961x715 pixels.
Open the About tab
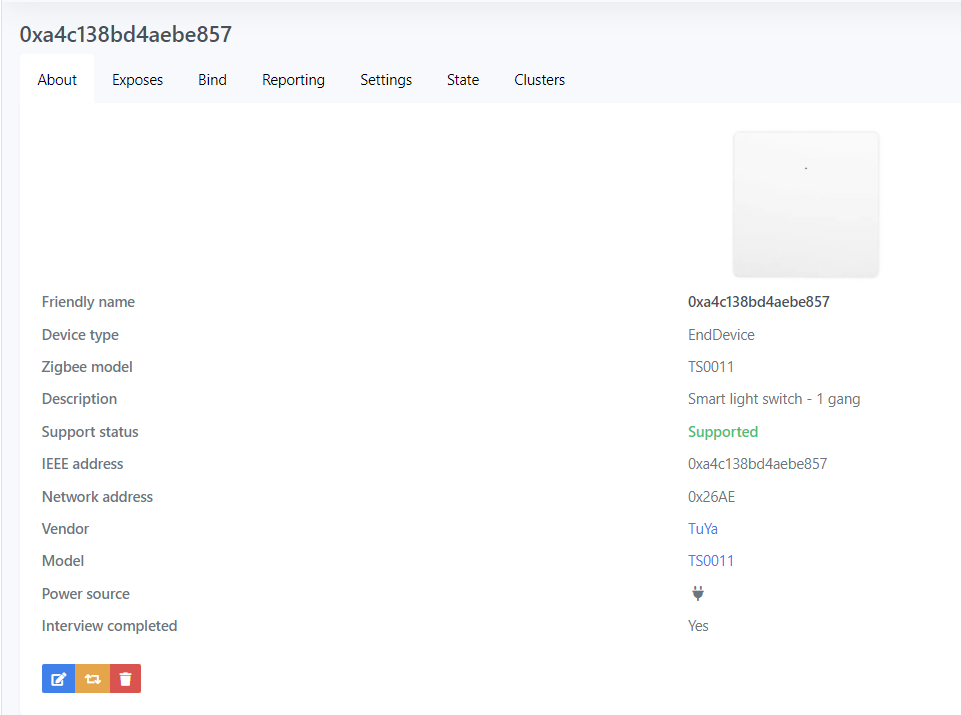pos(57,80)
